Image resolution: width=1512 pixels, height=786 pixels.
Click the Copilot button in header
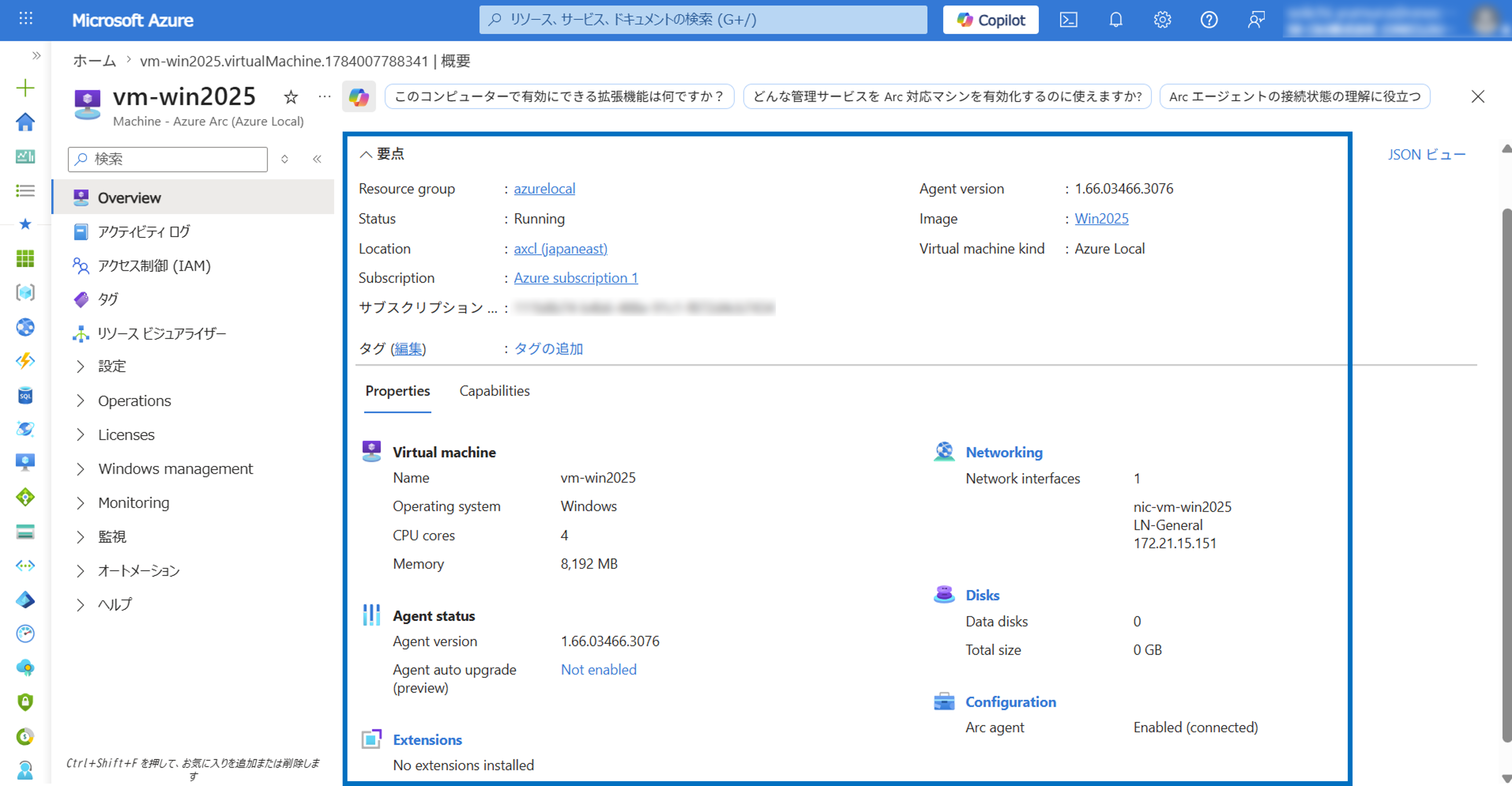pos(990,20)
